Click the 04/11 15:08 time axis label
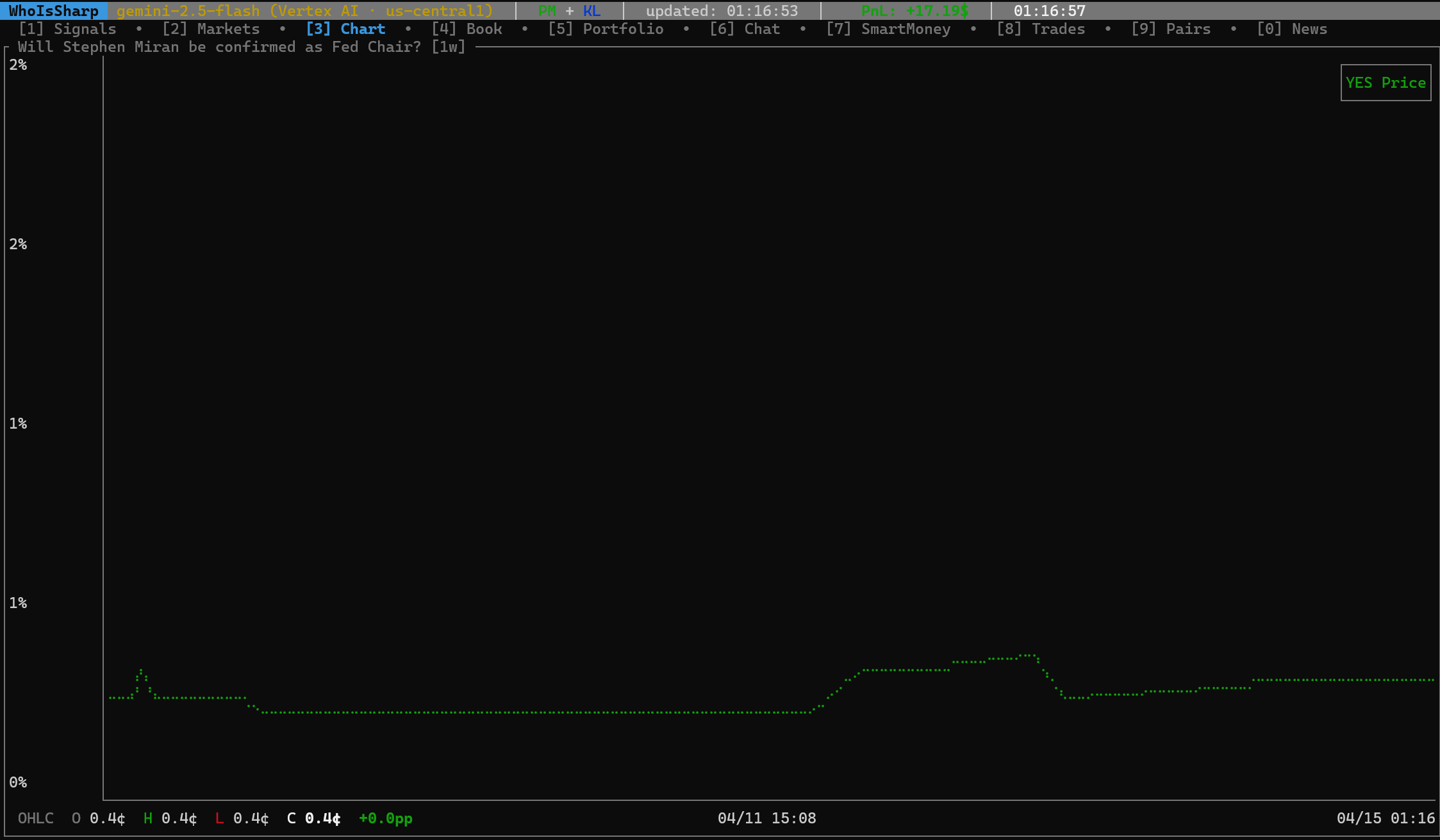This screenshot has height=840, width=1440. pyautogui.click(x=766, y=818)
